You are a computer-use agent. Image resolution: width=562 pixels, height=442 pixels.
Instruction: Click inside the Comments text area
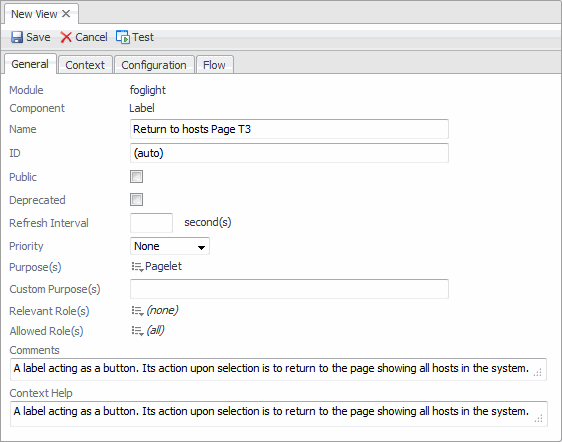278,369
